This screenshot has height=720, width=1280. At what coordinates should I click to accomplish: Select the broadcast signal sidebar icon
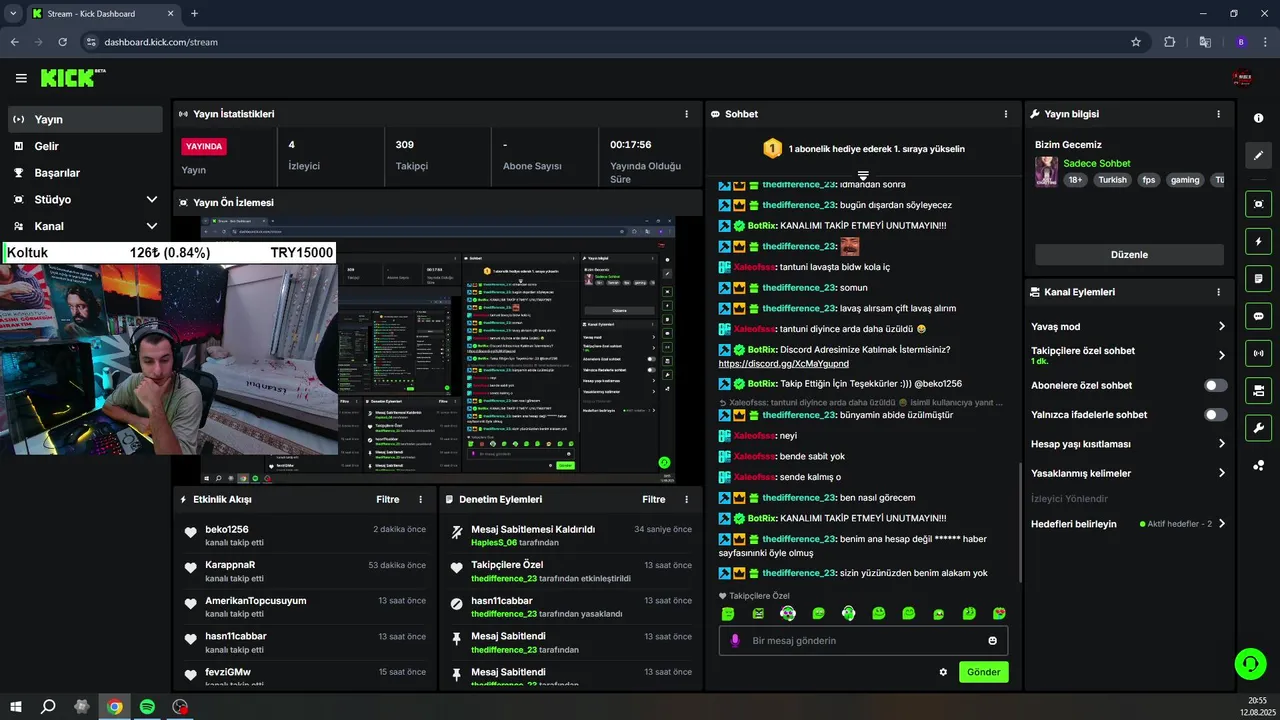point(1258,353)
